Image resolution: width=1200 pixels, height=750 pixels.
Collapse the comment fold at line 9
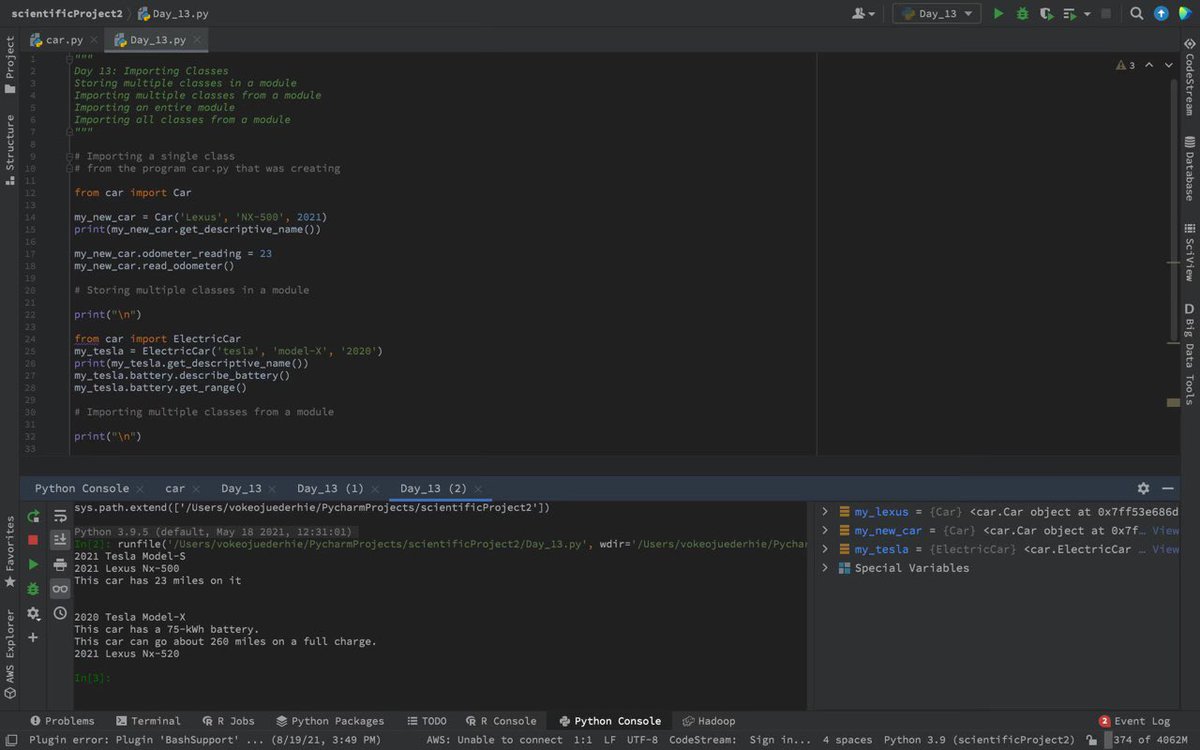tap(69, 156)
